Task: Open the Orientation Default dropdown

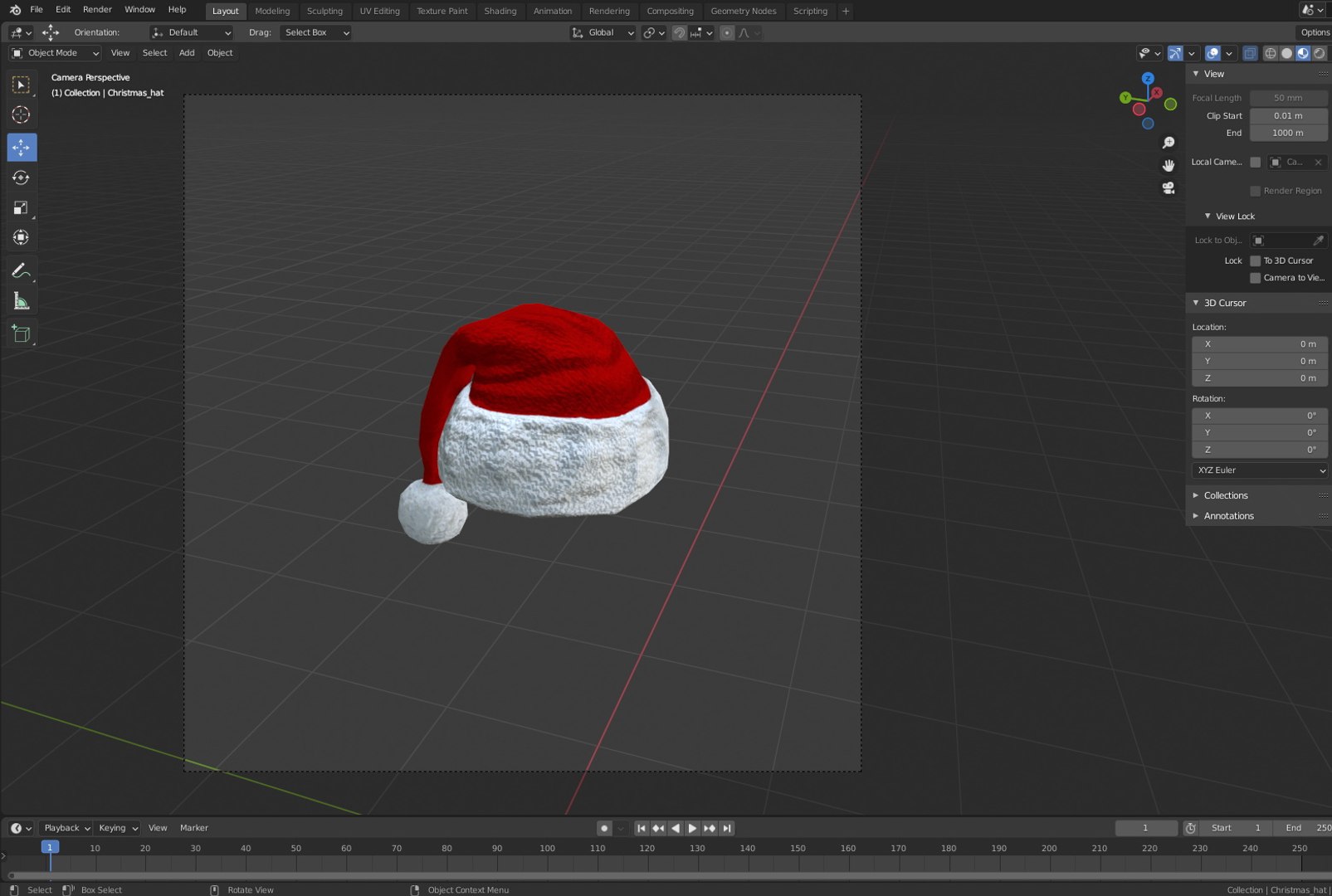Action: [191, 32]
